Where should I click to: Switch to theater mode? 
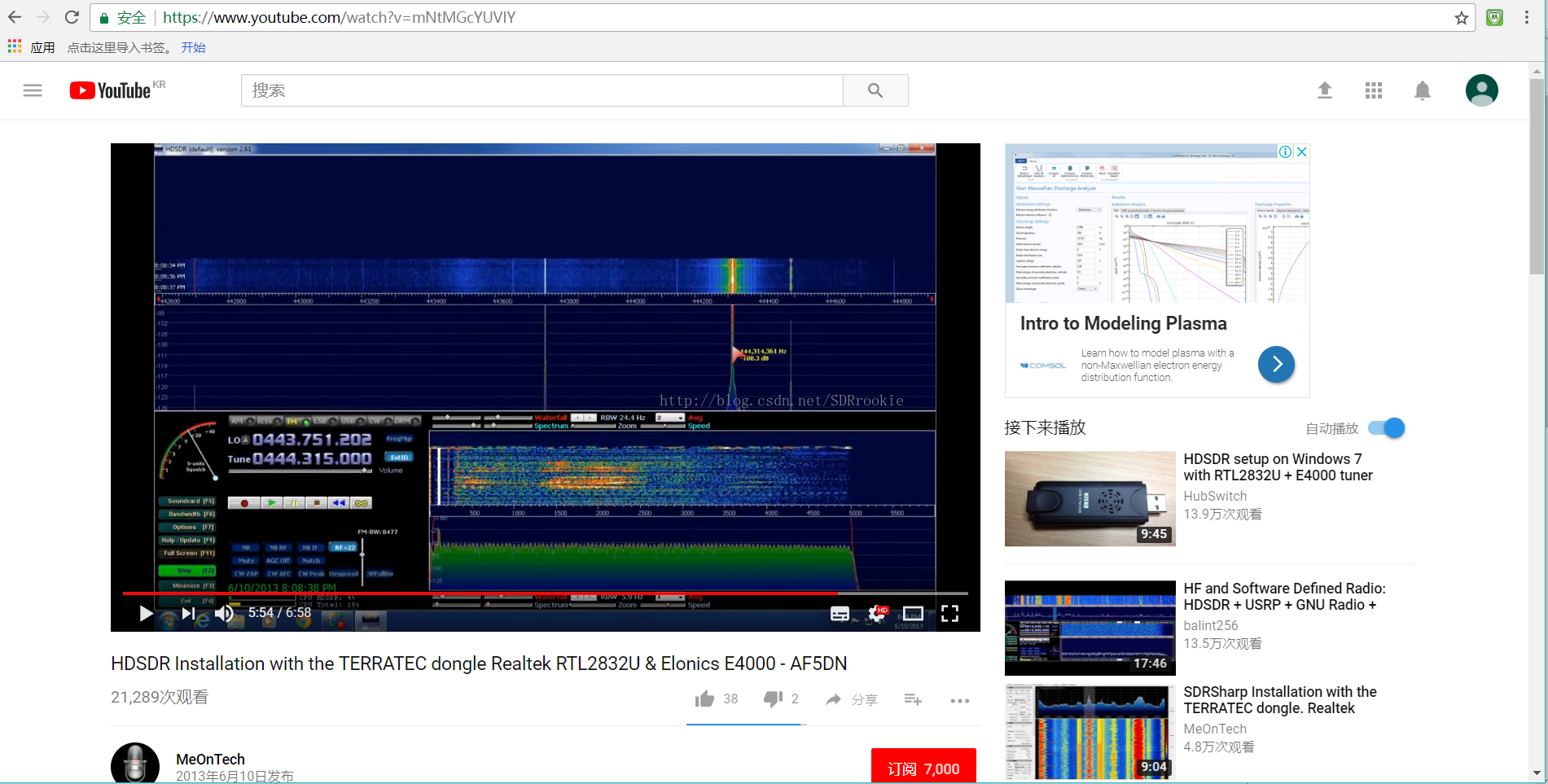pyautogui.click(x=913, y=614)
